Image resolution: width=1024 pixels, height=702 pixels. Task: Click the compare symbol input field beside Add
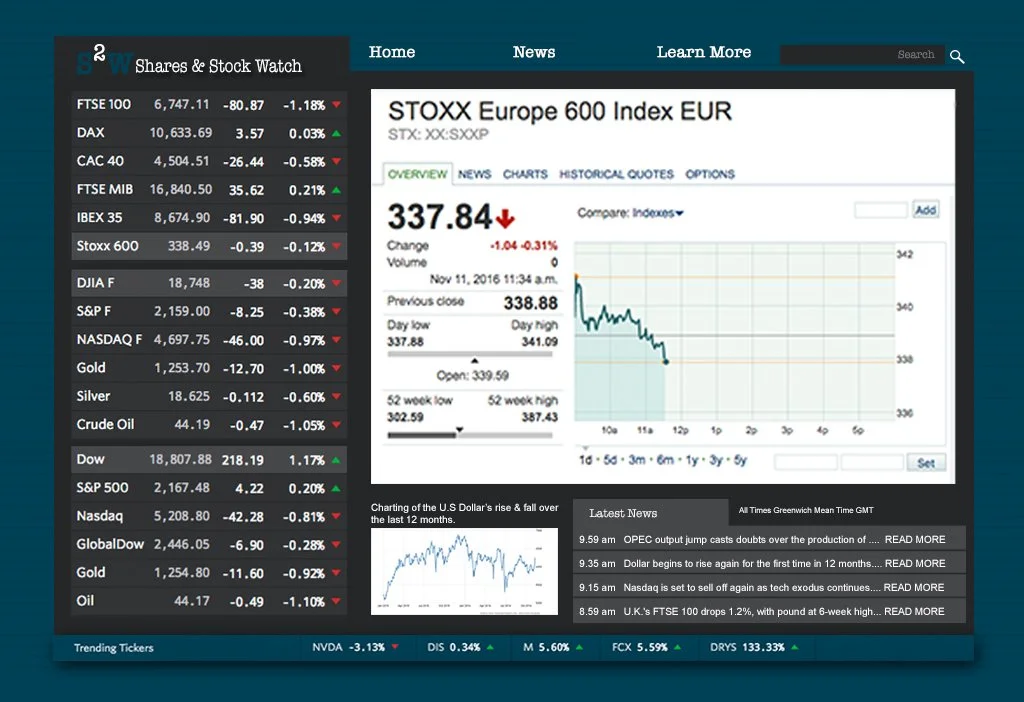tap(881, 210)
